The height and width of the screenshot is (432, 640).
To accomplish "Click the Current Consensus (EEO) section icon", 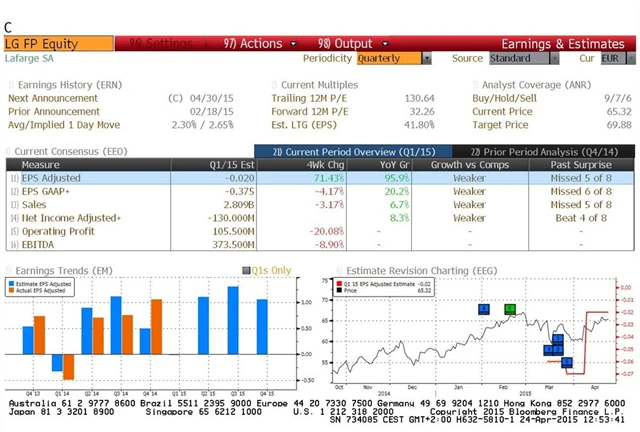I will click(10, 150).
